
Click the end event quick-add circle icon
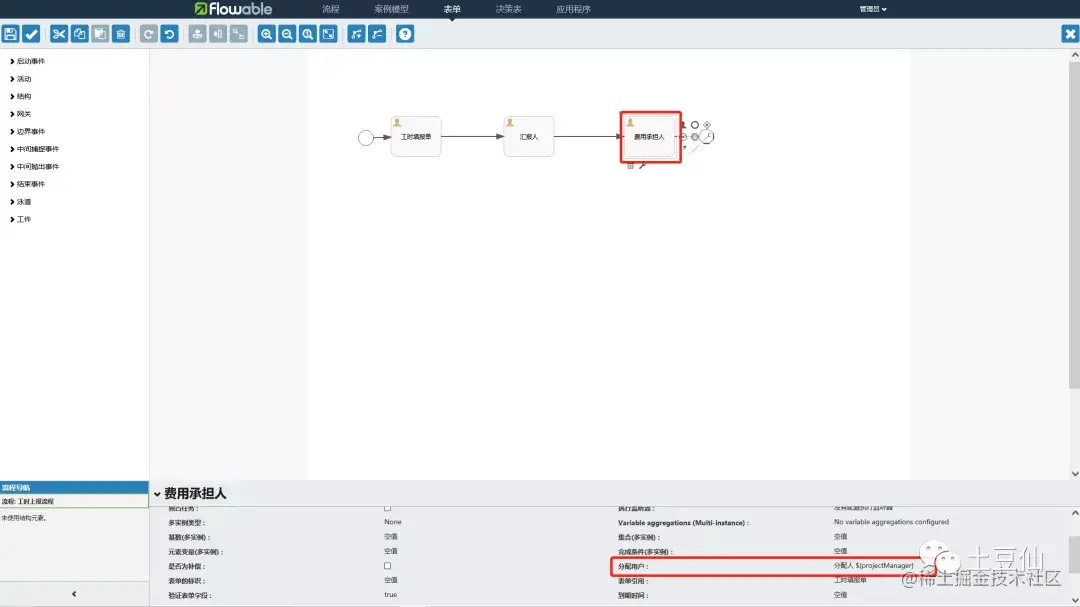point(695,125)
